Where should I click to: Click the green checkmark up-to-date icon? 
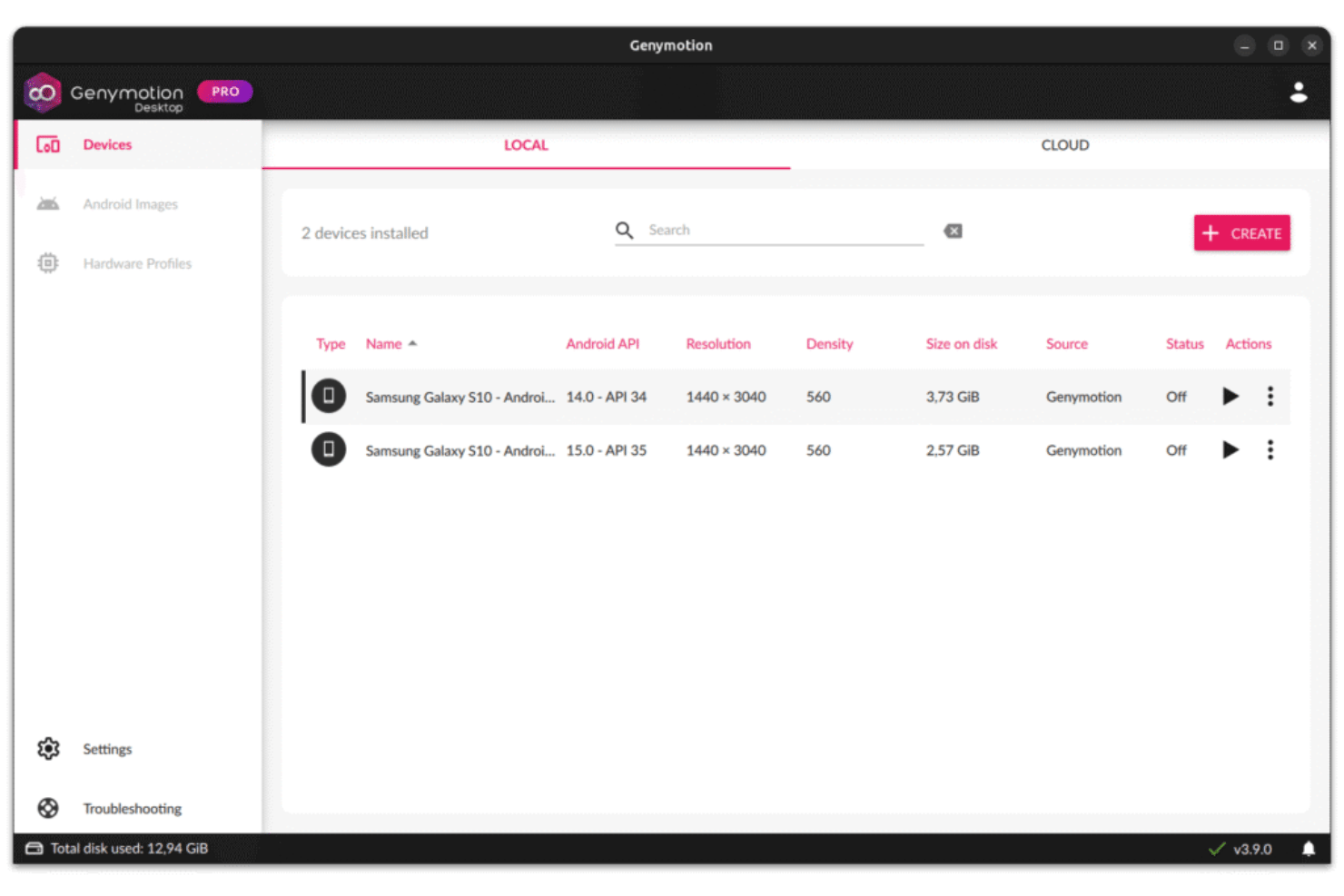pyautogui.click(x=1217, y=850)
